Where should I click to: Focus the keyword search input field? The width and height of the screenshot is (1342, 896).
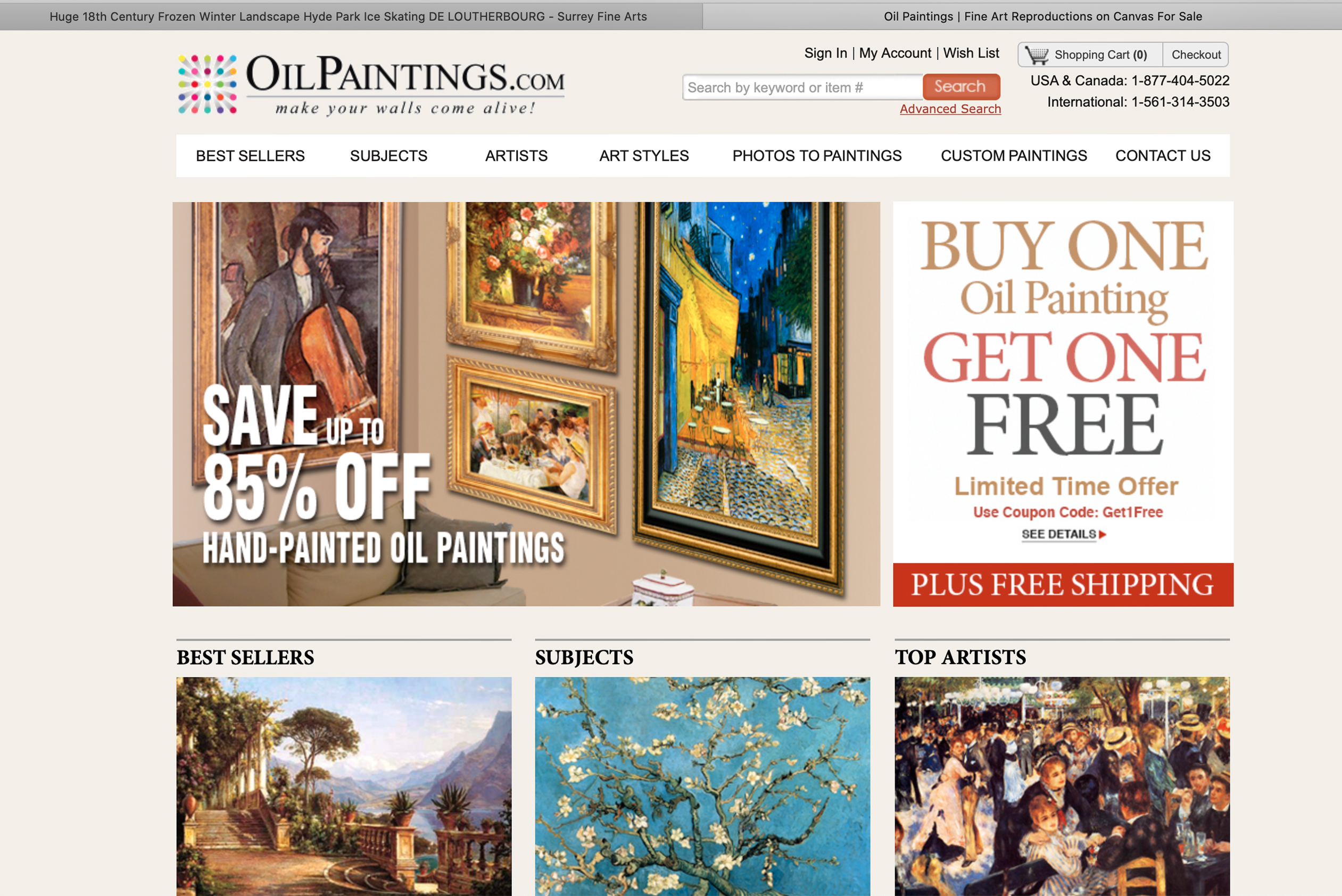pos(802,87)
